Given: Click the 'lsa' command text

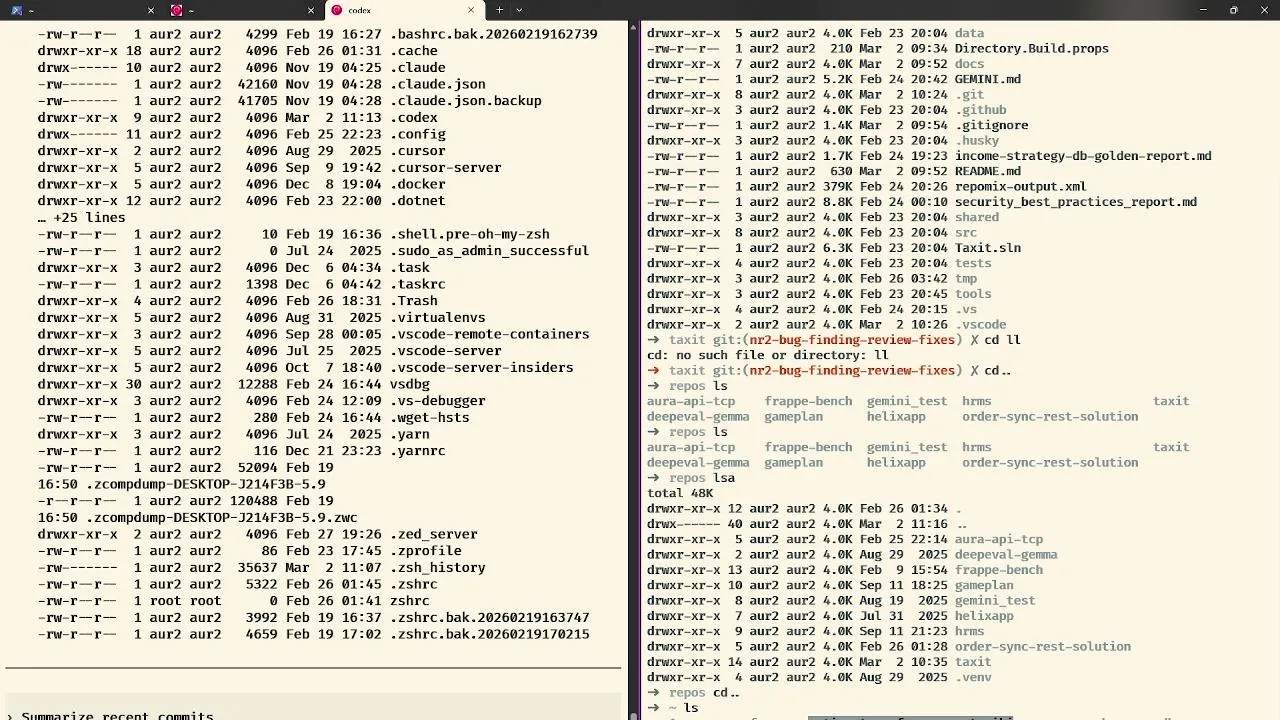Looking at the screenshot, I should pyautogui.click(x=724, y=478).
